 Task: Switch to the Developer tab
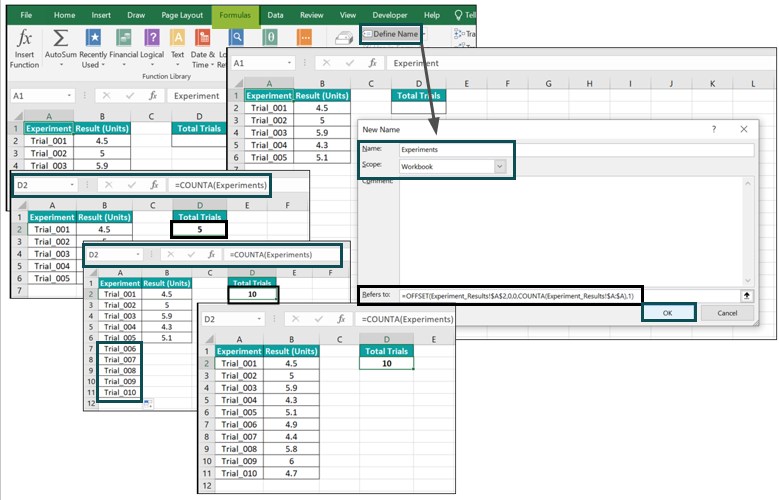[x=390, y=15]
